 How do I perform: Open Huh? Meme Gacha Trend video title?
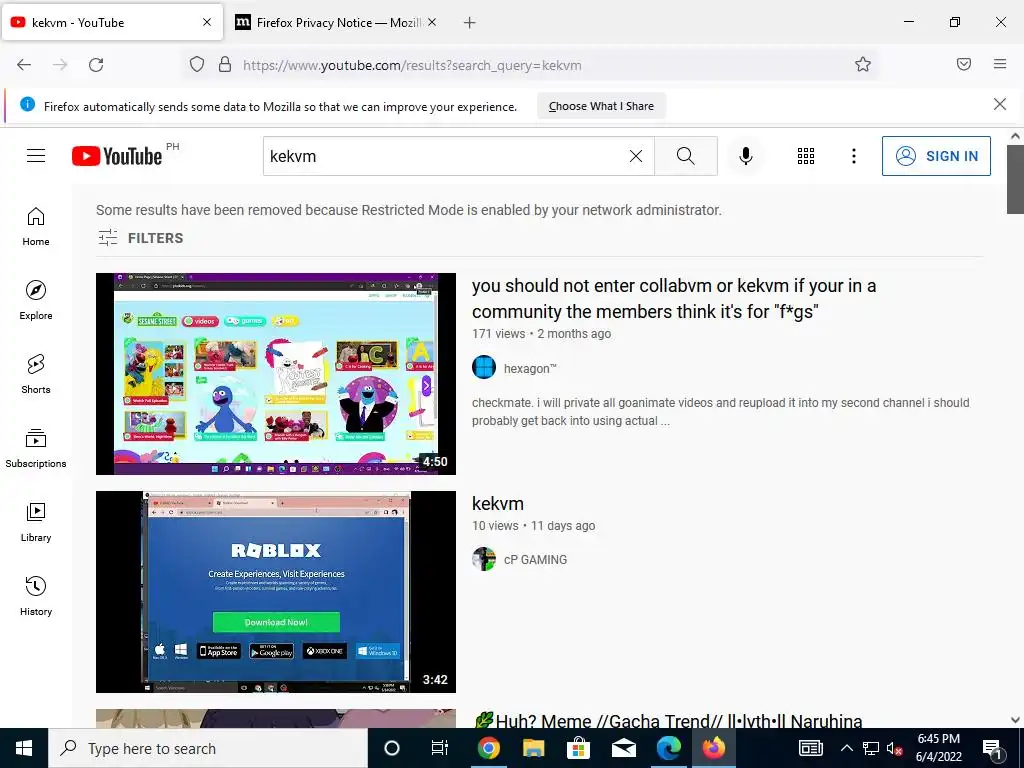click(667, 721)
